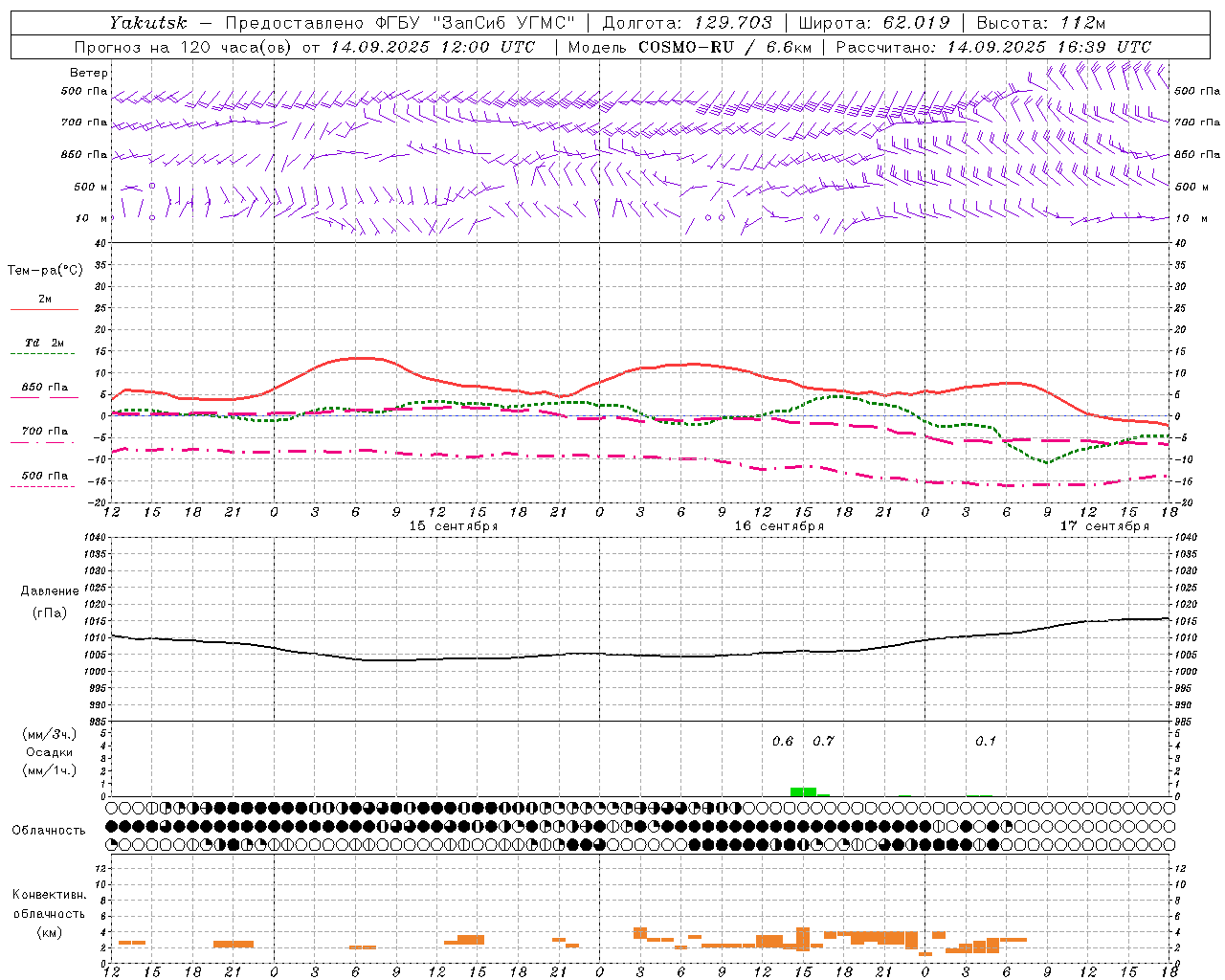This screenshot has width=1225, height=980.
Task: Click the '(мм/3ч.)' precipitation unit label
Action: [50, 734]
